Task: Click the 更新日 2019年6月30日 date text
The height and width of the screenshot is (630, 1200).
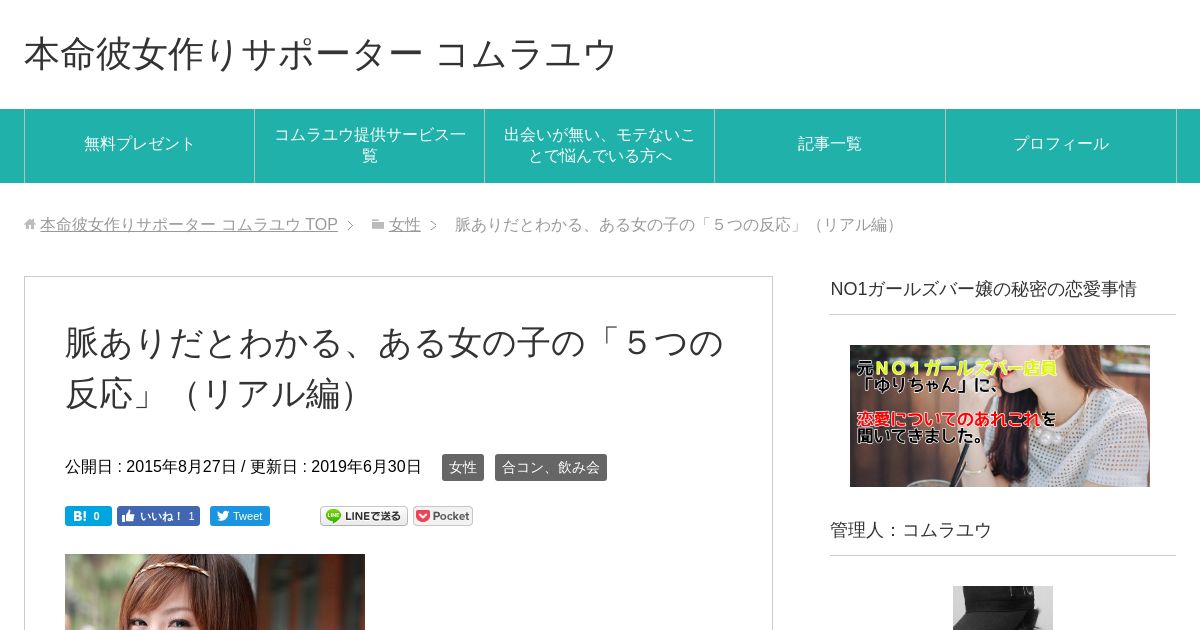Action: pyautogui.click(x=336, y=467)
